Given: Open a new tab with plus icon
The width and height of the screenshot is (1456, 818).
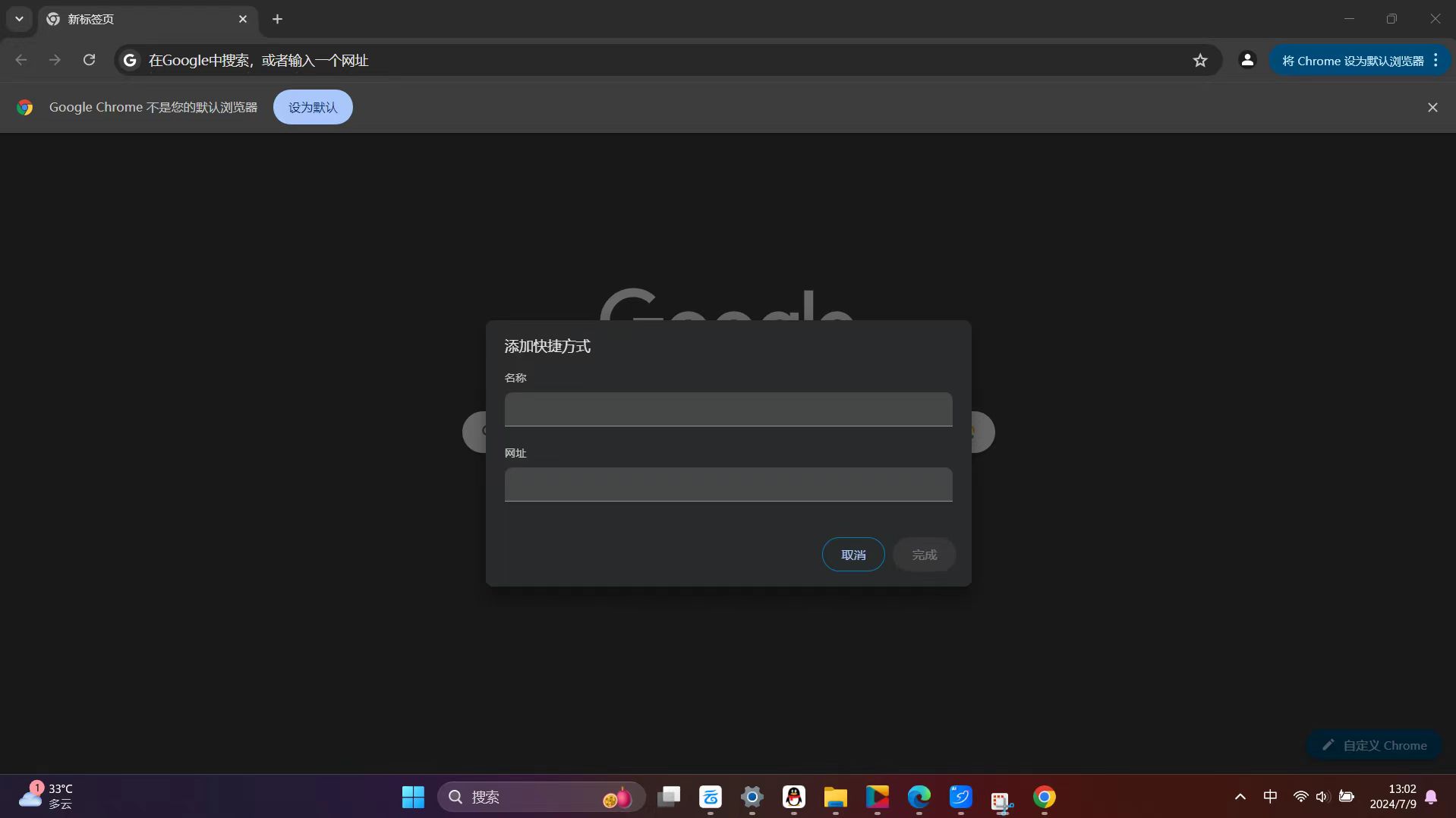Looking at the screenshot, I should point(277,19).
